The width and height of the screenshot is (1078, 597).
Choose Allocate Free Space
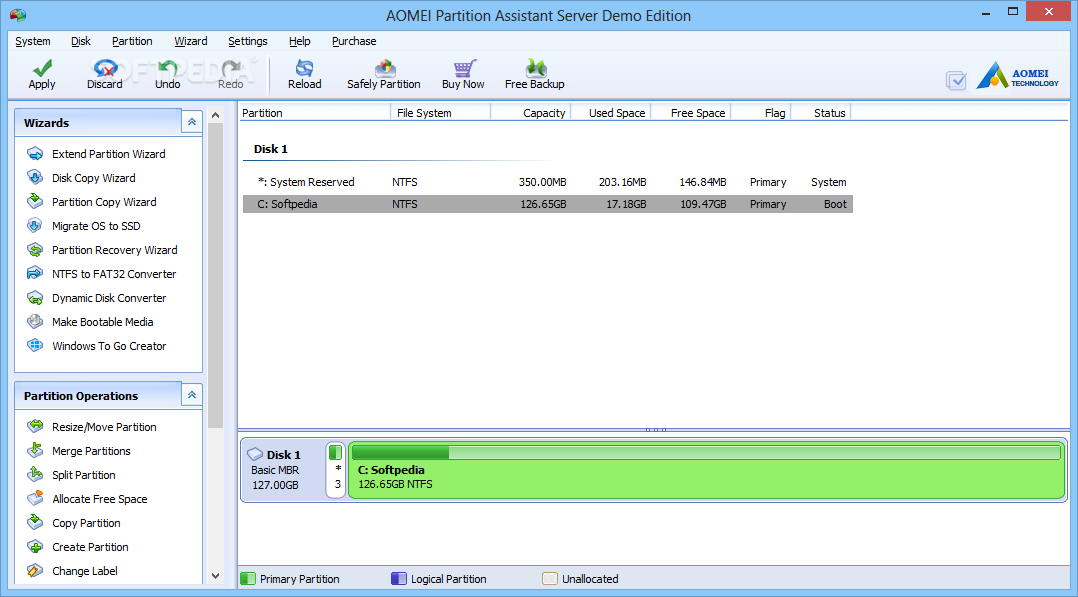pos(100,499)
